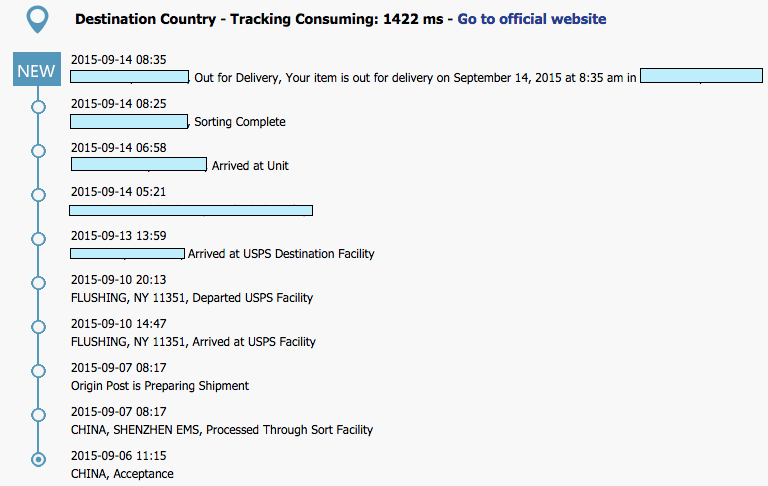Click marker beside Origin Post is Preparing Shipment
Image resolution: width=768 pixels, height=486 pixels.
point(38,370)
